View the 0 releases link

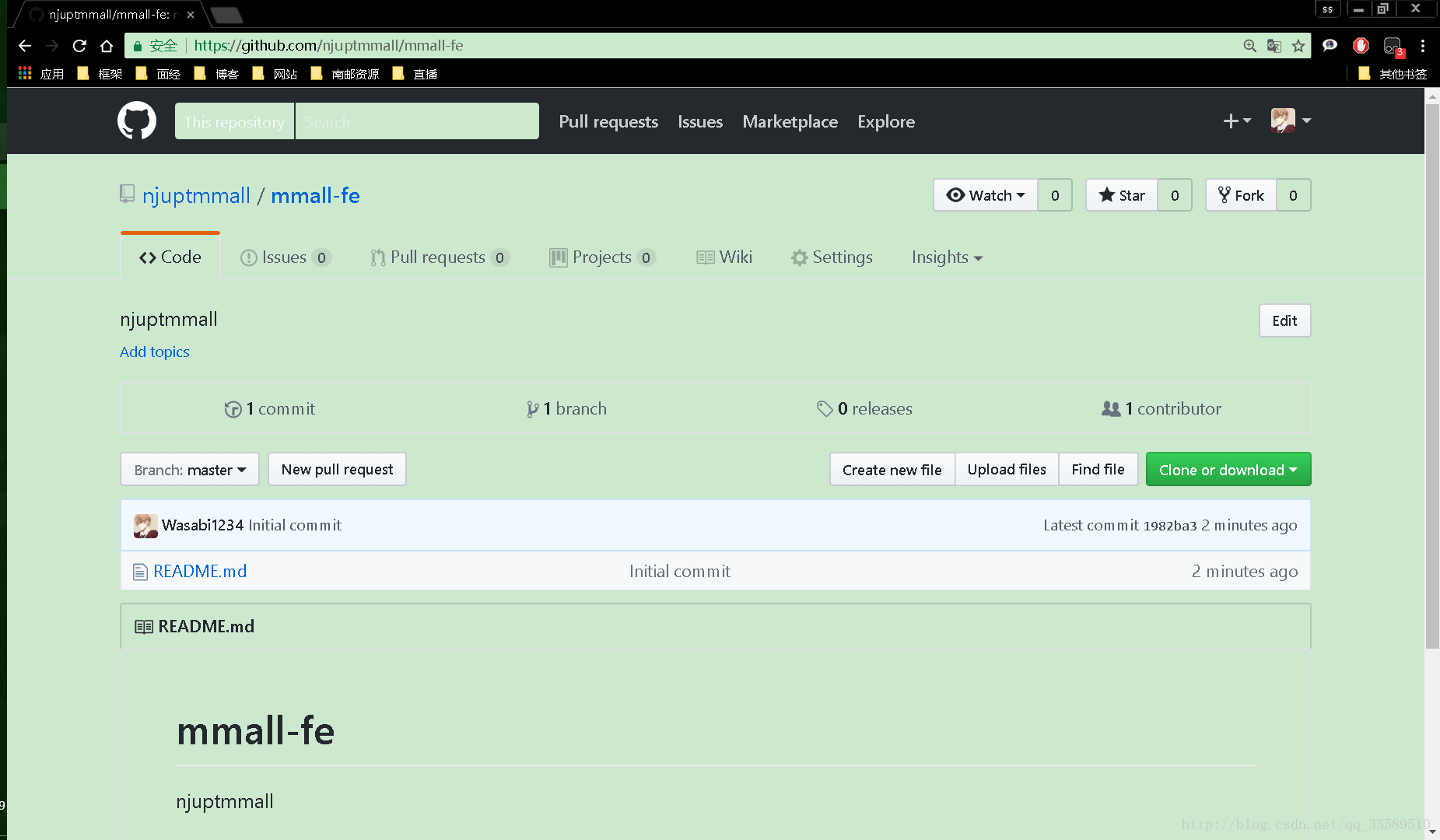pos(864,409)
